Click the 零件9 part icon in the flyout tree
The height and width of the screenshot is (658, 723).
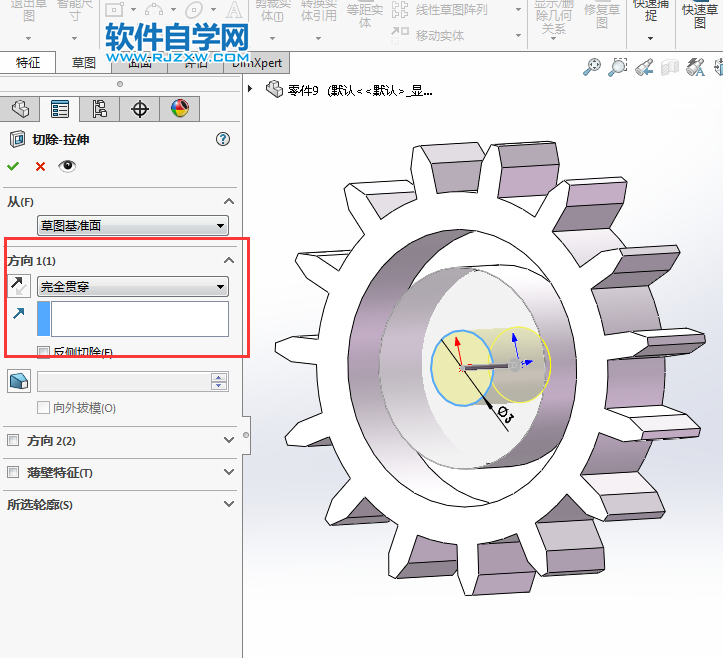[x=274, y=89]
